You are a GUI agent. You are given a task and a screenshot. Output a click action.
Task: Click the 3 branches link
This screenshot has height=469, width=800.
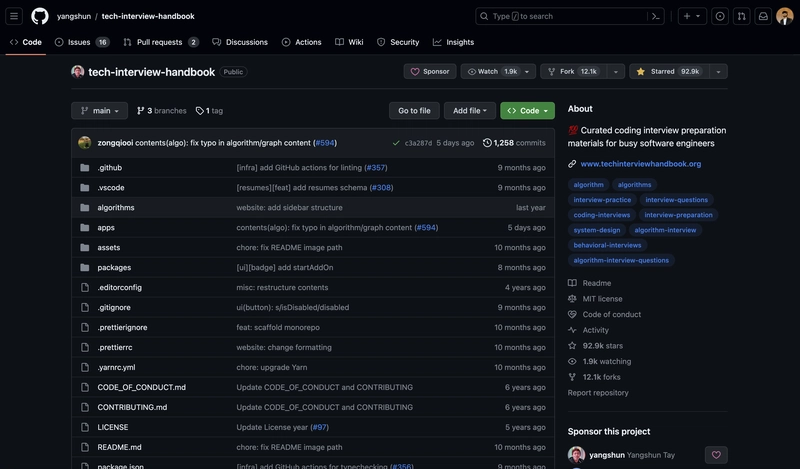tap(162, 111)
